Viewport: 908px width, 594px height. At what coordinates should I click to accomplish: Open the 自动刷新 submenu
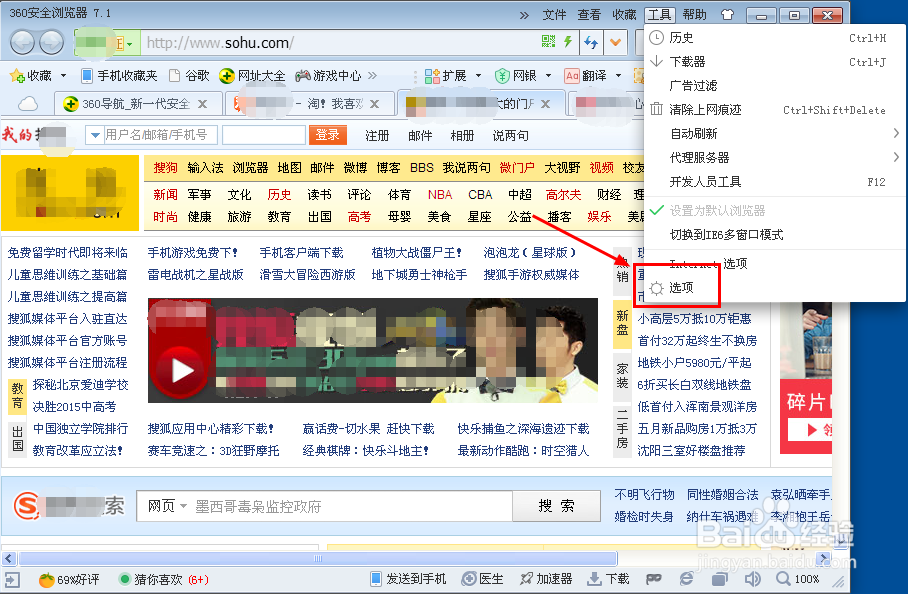point(775,134)
